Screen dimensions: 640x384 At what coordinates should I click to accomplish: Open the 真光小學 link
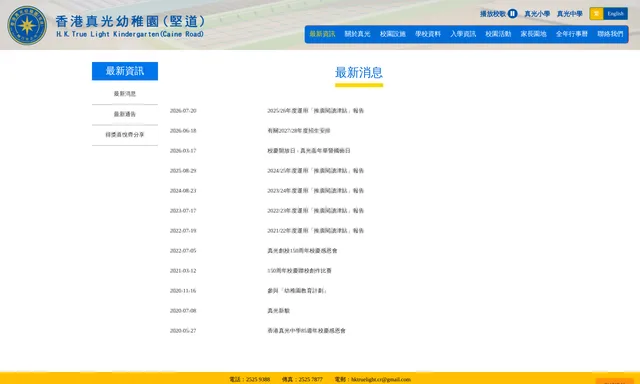(x=537, y=14)
